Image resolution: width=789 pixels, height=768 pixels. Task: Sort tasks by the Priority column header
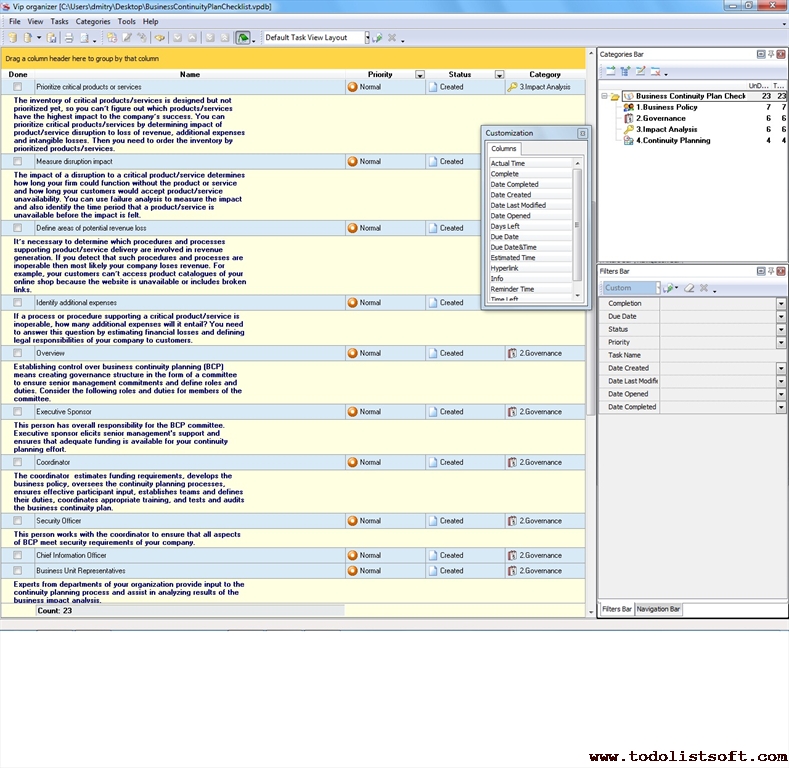pyautogui.click(x=380, y=74)
